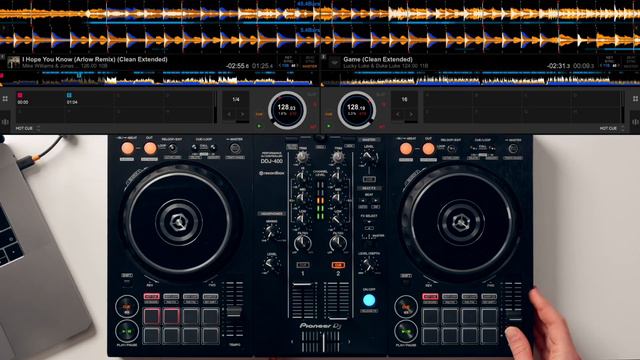Click the left deck hardware PLAY/PAUSE button
This screenshot has height=360, width=640.
[x=127, y=331]
